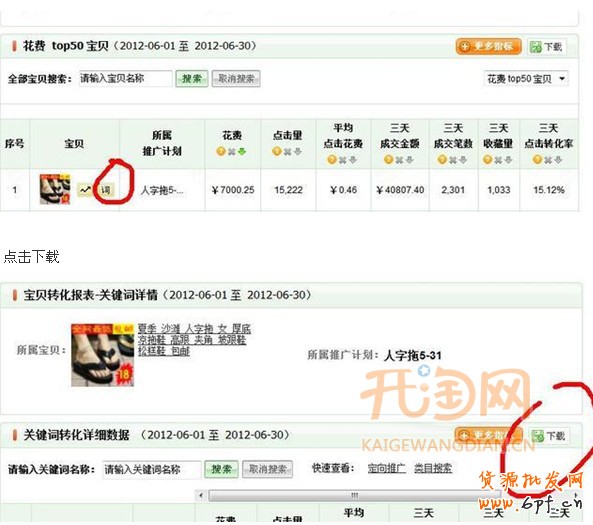Viewport: 593px width, 525px height.
Task: Click the horizontal scrollbar left arrow
Action: 201,495
